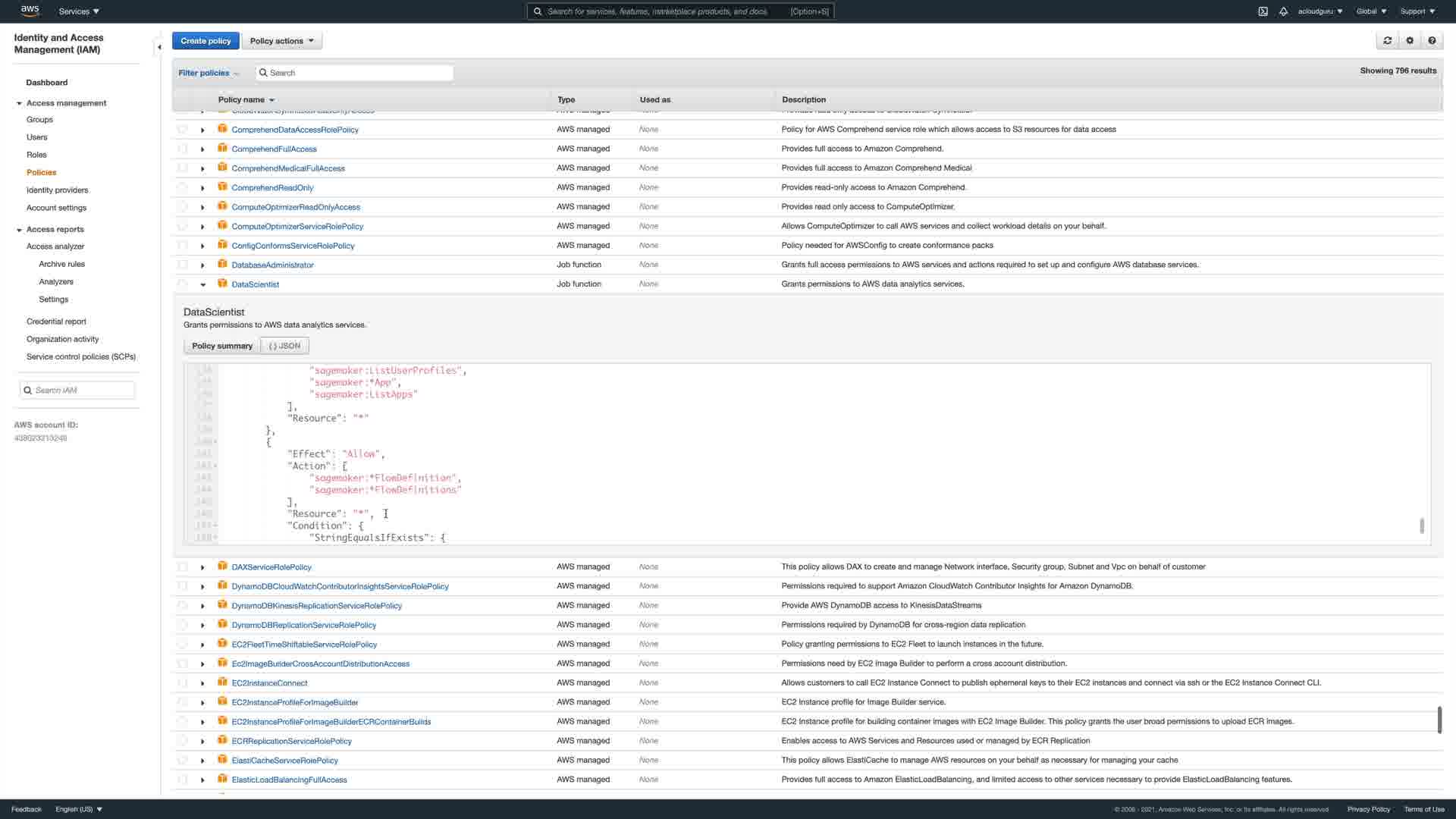Select the ComprehendFullAccess policy radio button

click(x=183, y=149)
